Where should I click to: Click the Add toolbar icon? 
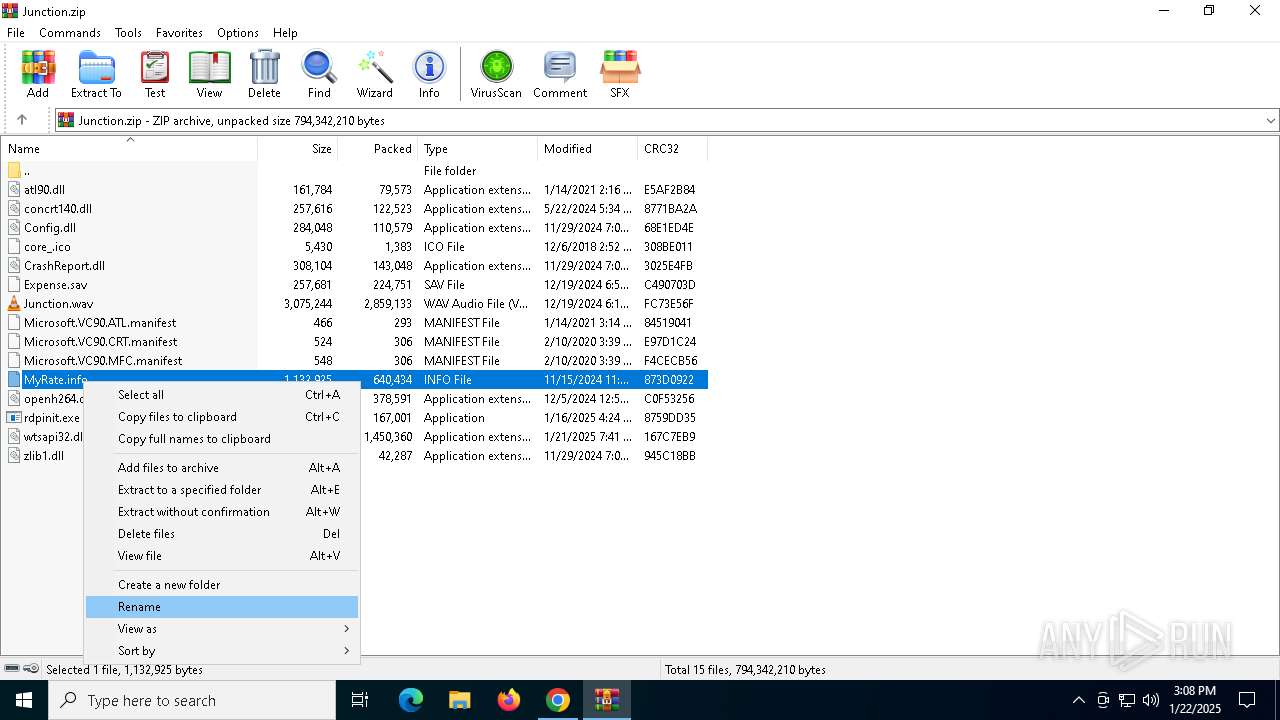click(x=38, y=75)
